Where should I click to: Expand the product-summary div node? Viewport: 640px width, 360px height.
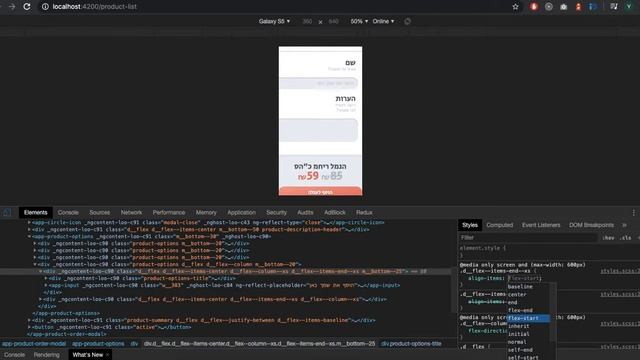(29, 320)
